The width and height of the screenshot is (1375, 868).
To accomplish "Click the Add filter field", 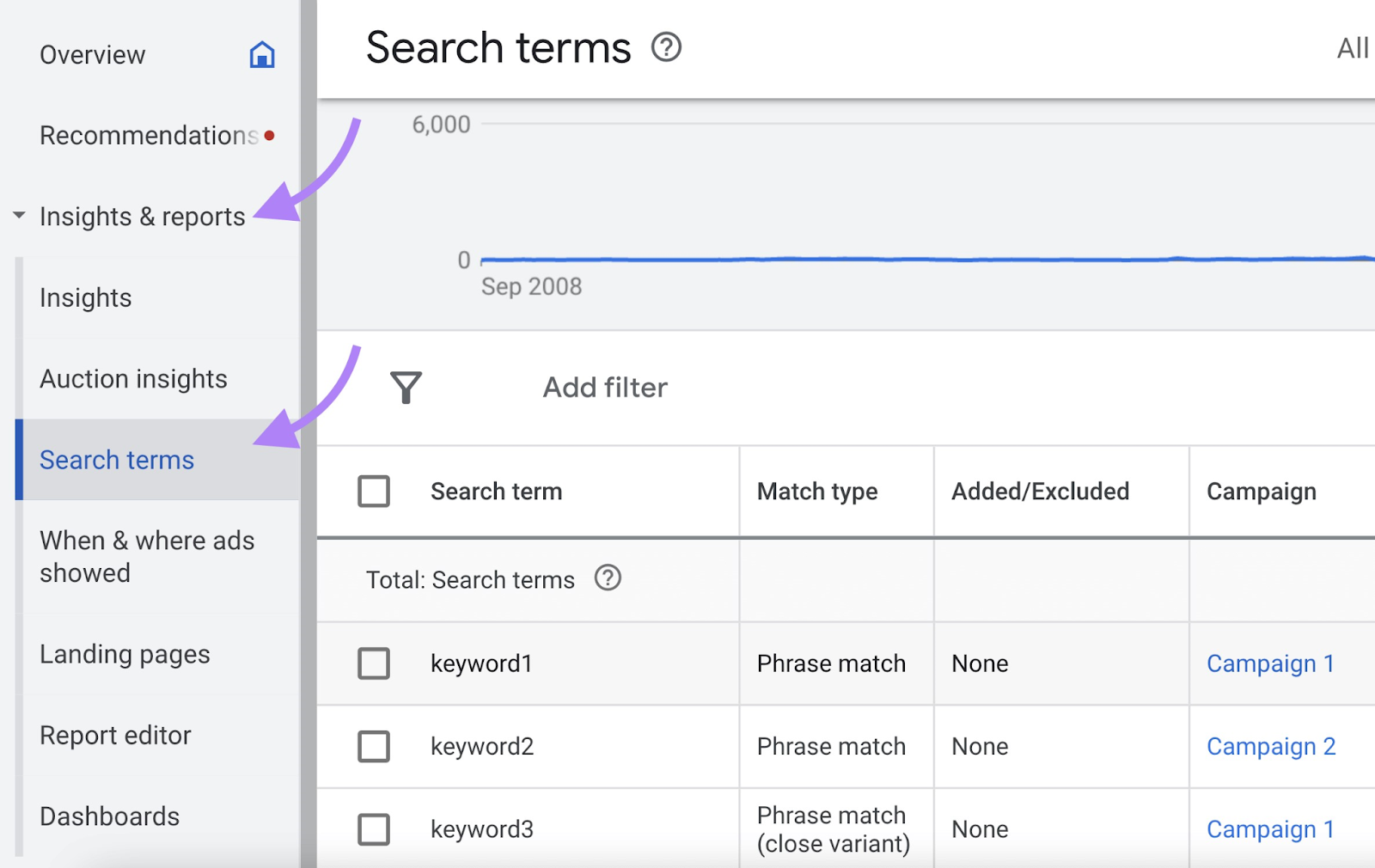I will click(x=605, y=388).
